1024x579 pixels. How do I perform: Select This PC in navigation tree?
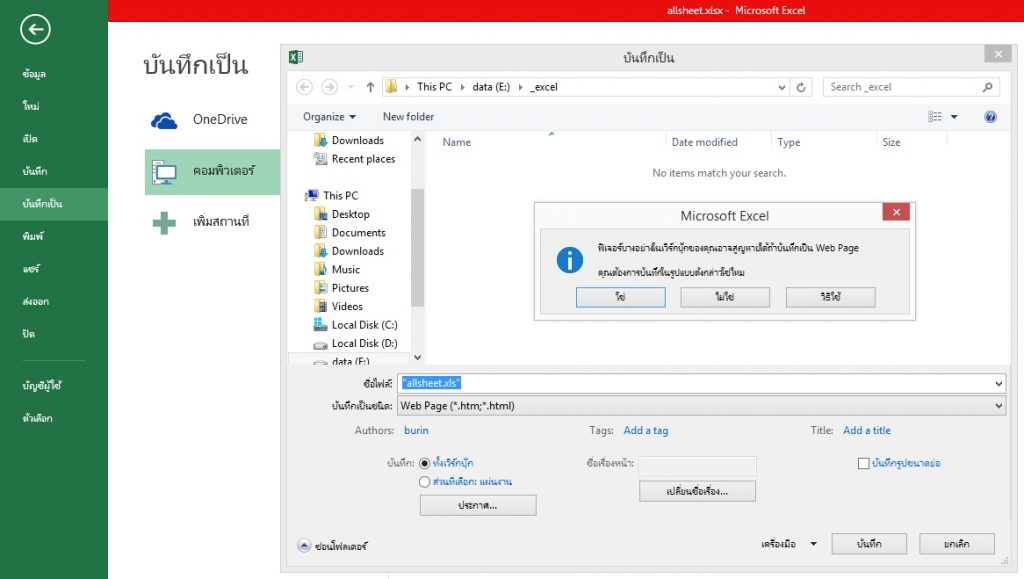[340, 195]
